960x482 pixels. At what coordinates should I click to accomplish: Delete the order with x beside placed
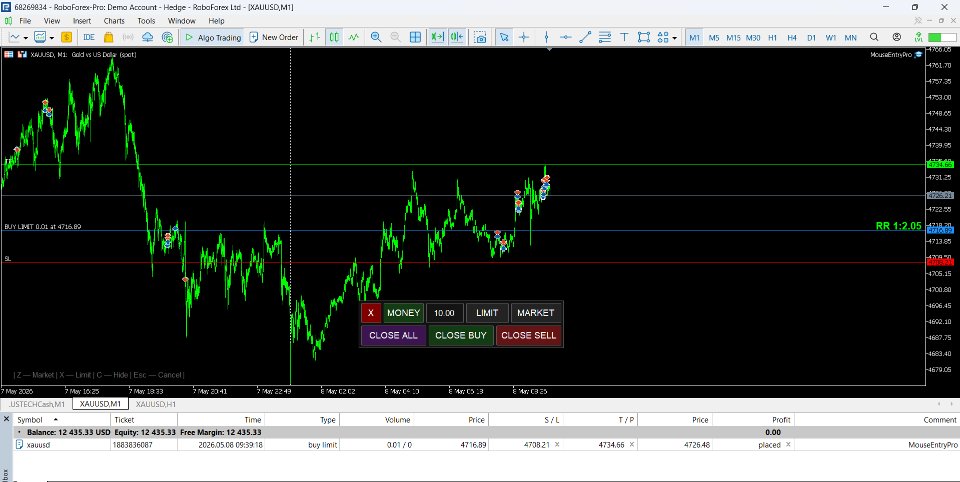[788, 445]
